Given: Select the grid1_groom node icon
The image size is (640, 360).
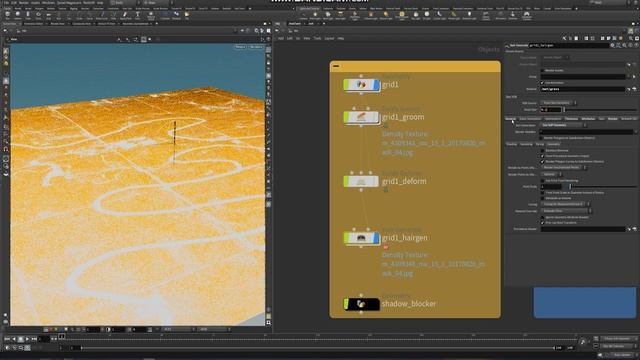Looking at the screenshot, I should (361, 117).
